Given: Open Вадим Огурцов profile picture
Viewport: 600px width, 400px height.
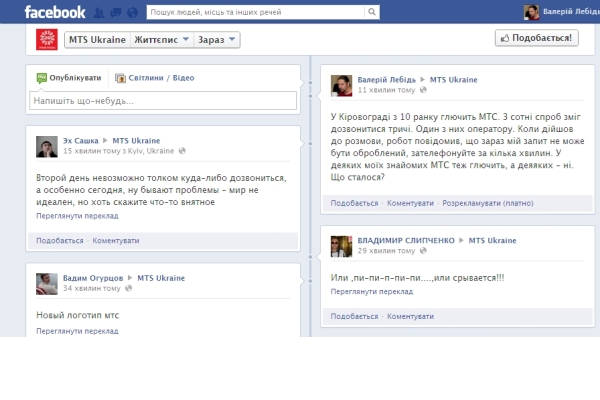Looking at the screenshot, I should coord(47,284).
